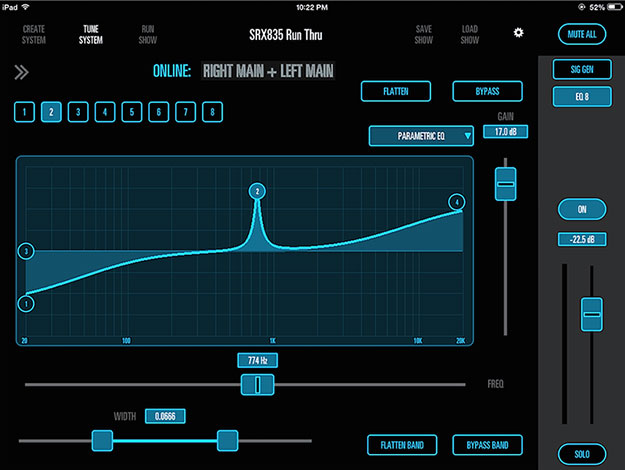
Task: Click the Gain fader handle
Action: pos(505,184)
